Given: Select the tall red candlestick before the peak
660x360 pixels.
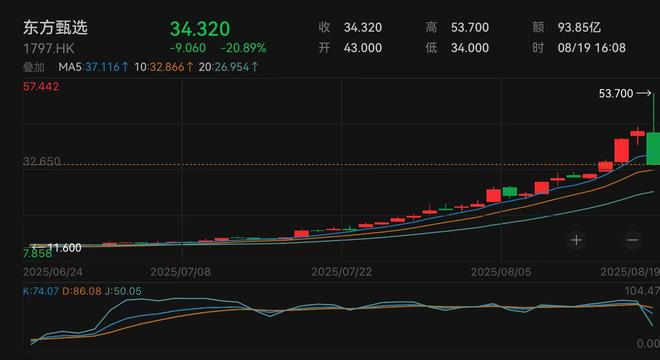Looking at the screenshot, I should 621,150.
